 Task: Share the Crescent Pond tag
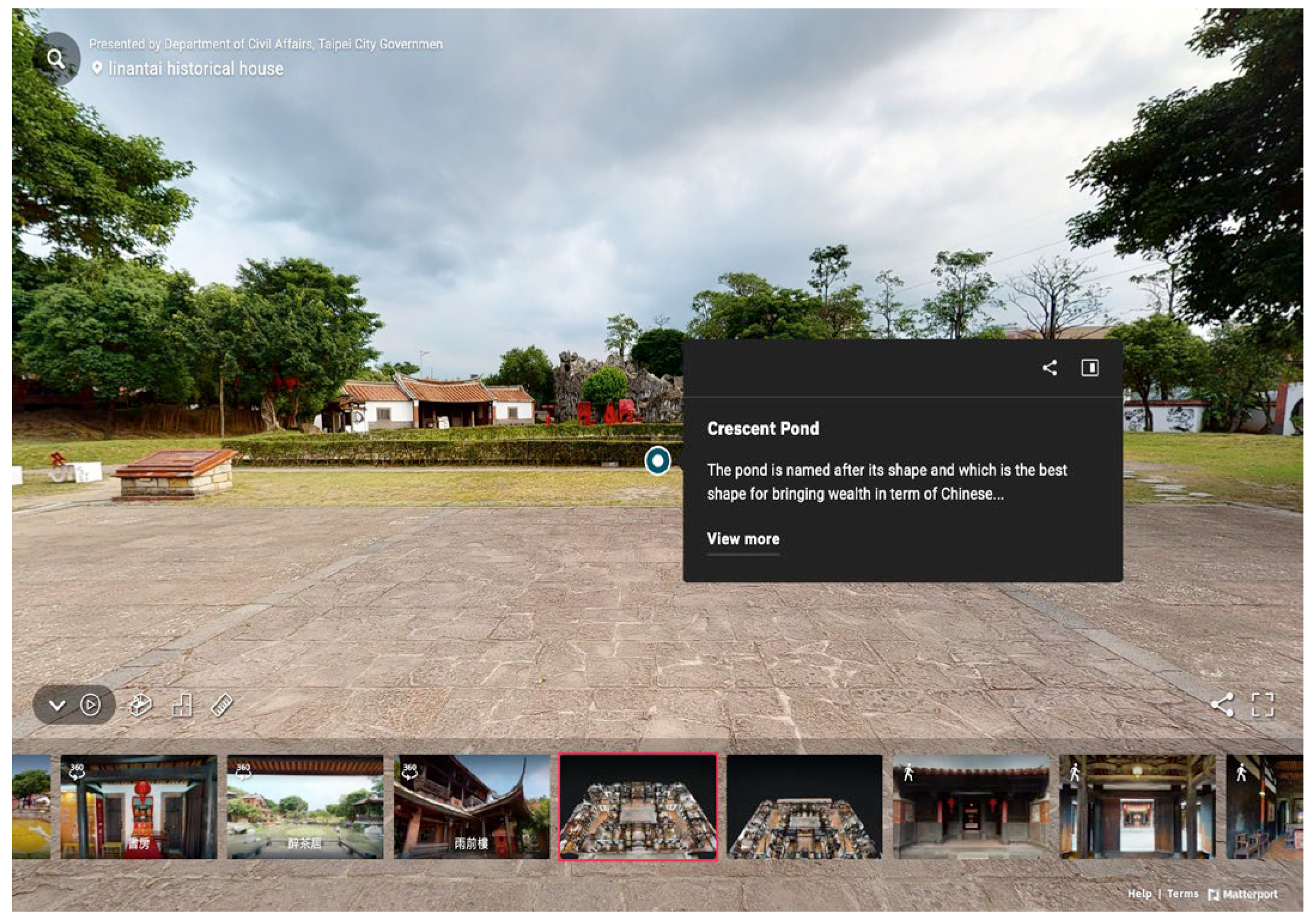pyautogui.click(x=1049, y=368)
